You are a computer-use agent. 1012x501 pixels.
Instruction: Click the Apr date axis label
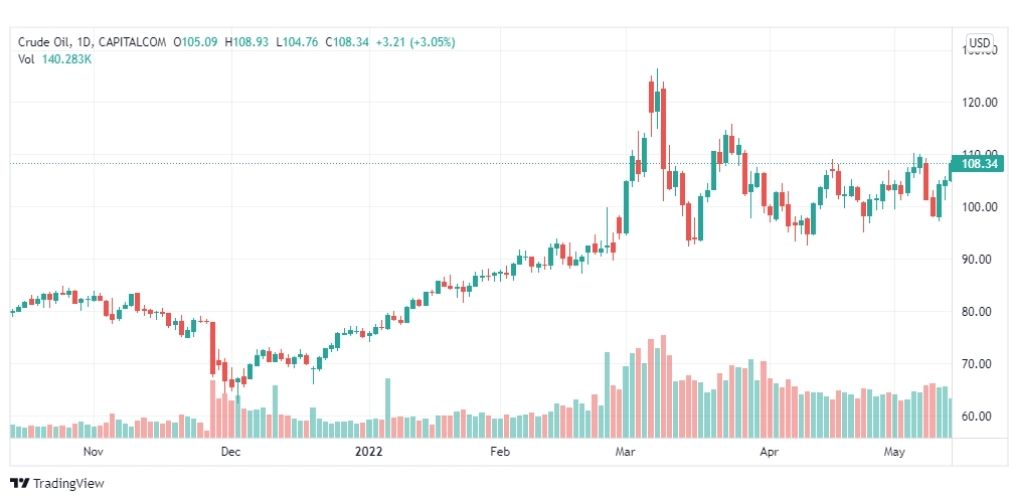click(x=769, y=452)
